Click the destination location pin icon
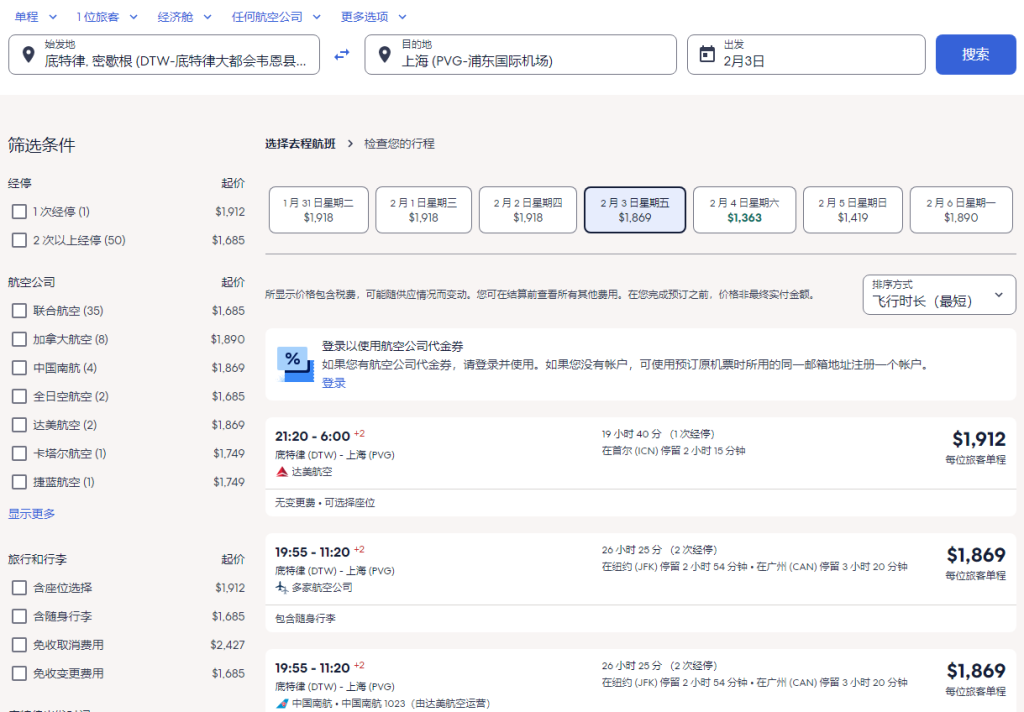Screen dimensions: 1024x712 coord(384,54)
